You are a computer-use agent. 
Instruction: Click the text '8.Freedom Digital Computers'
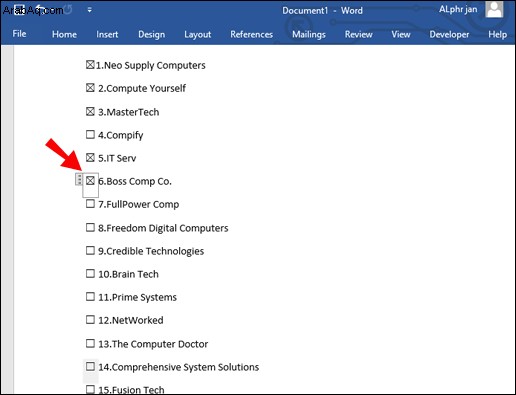(163, 228)
